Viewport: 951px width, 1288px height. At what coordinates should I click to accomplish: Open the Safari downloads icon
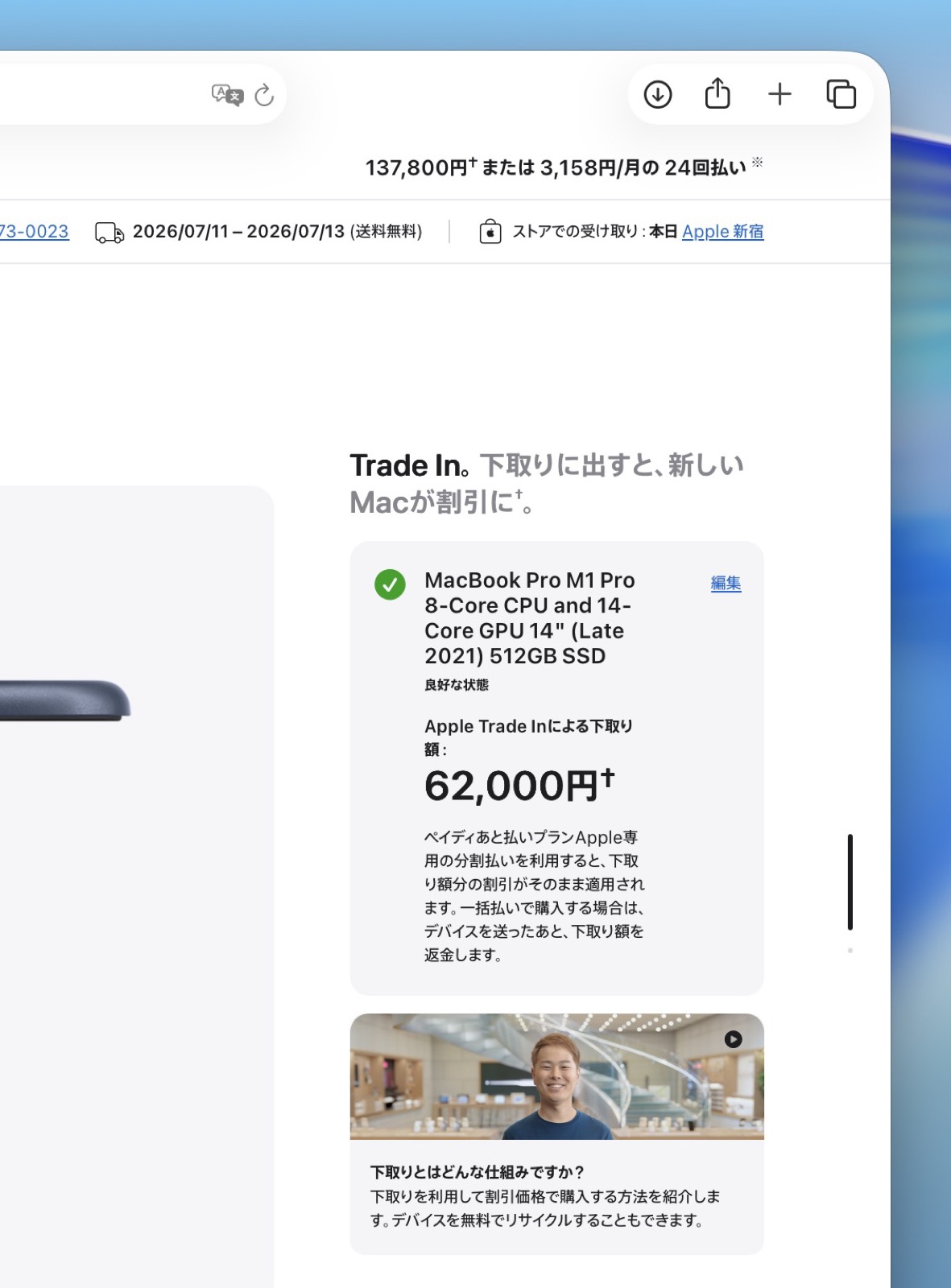click(658, 94)
